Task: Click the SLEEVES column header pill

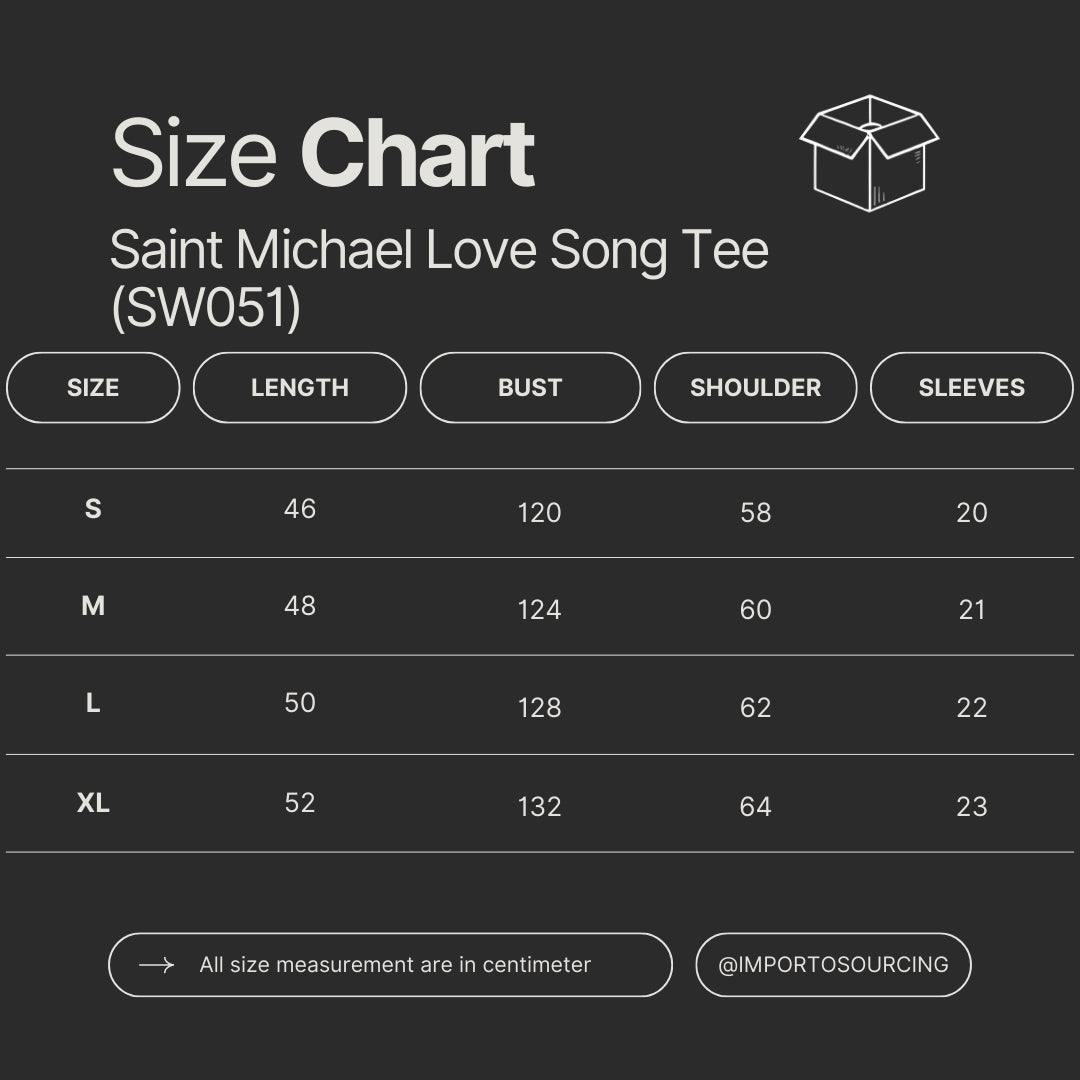Action: [971, 388]
